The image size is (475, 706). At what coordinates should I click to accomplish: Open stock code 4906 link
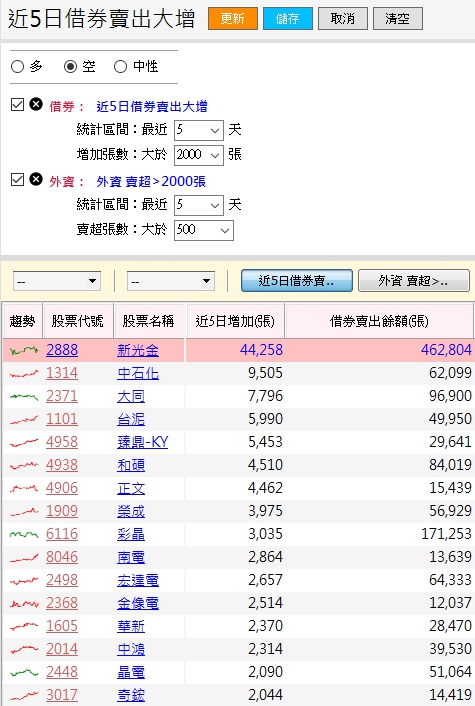tap(62, 488)
